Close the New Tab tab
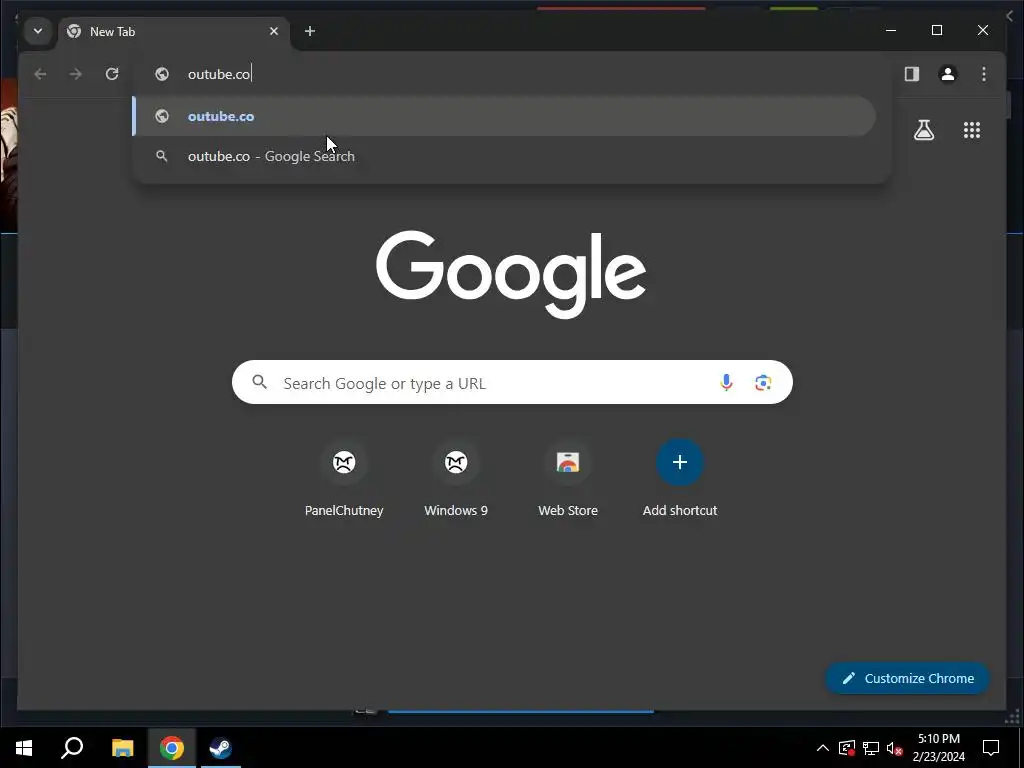Image resolution: width=1024 pixels, height=768 pixels. point(274,31)
